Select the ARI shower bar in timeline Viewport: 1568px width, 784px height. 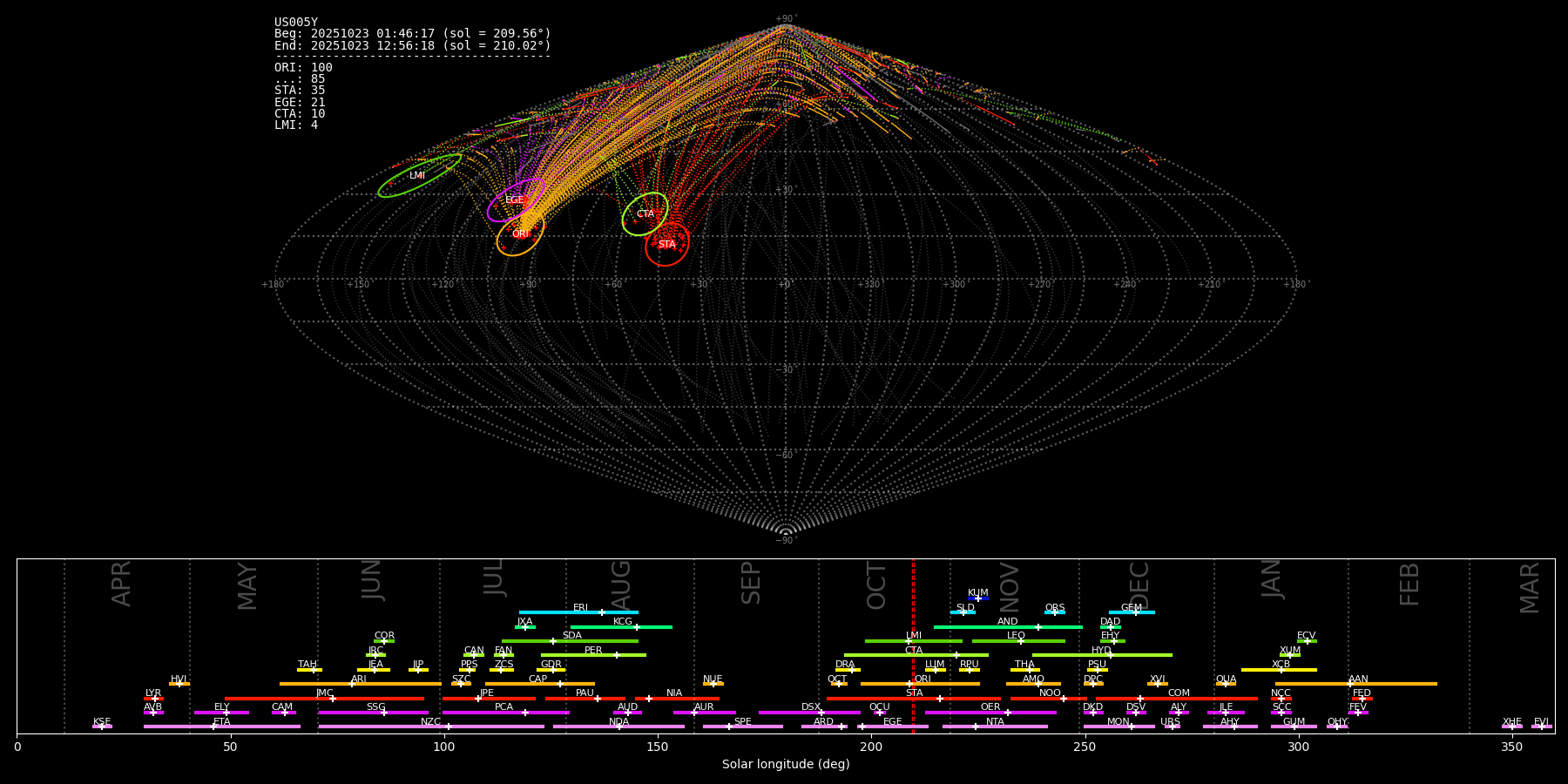(361, 684)
